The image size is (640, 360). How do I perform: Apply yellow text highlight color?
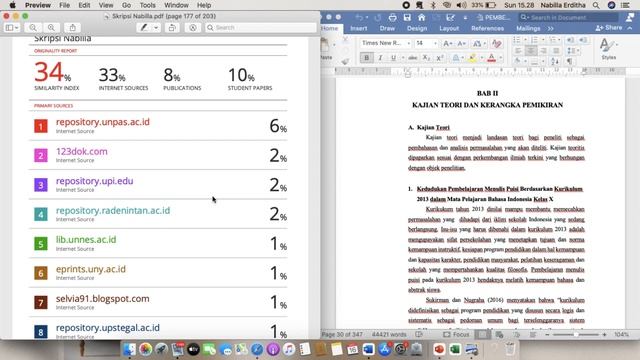point(473,58)
